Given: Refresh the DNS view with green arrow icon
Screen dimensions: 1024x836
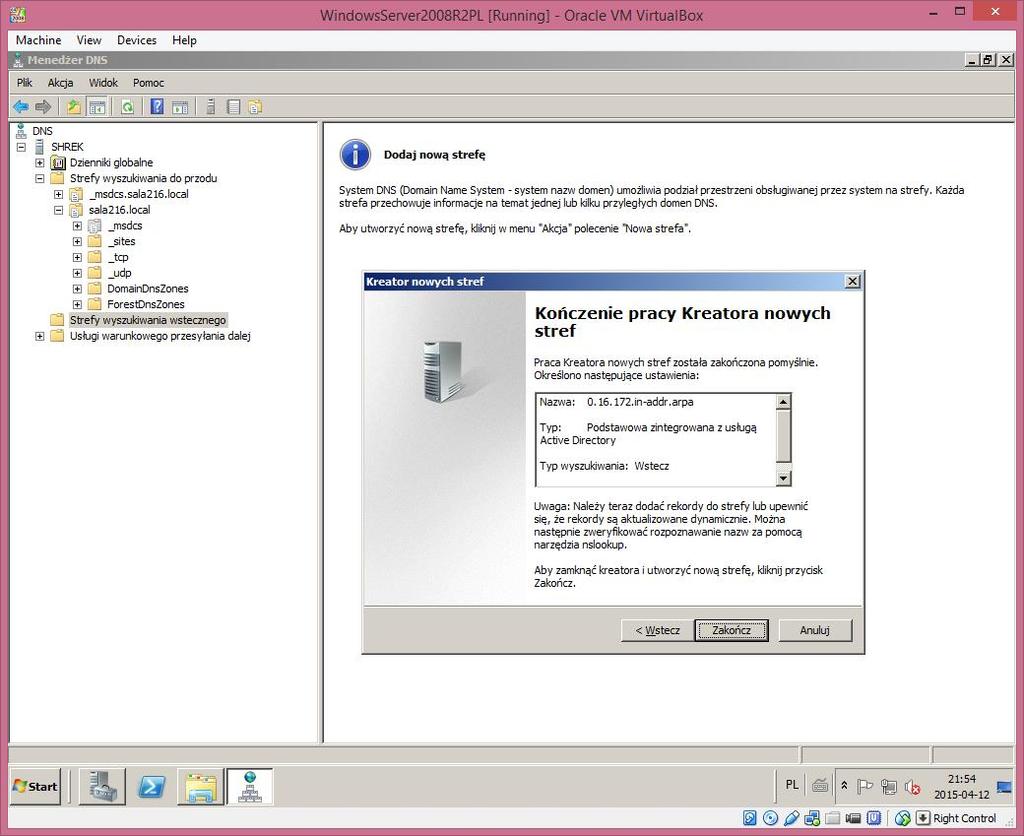Looking at the screenshot, I should click(127, 106).
